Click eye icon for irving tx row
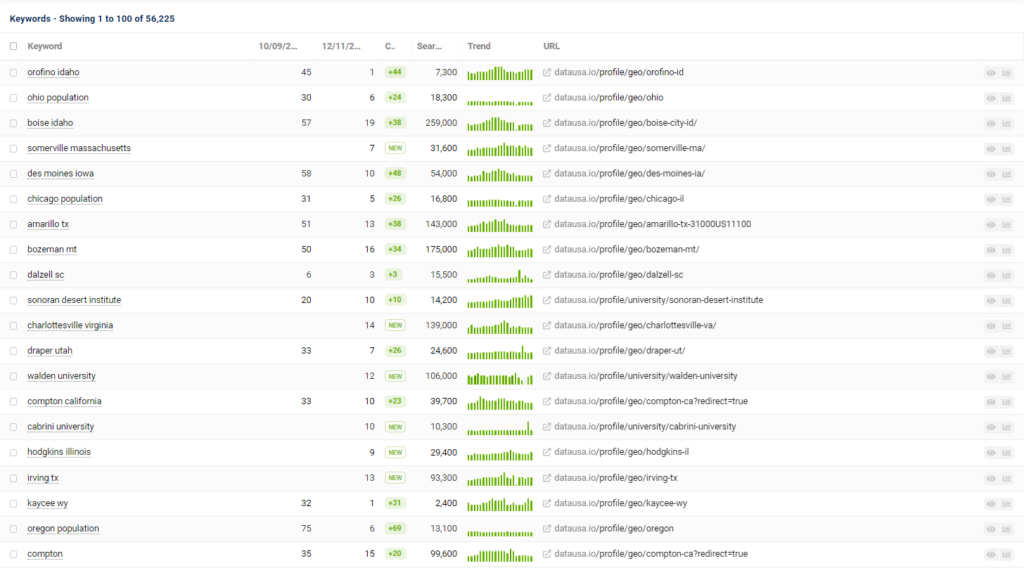This screenshot has height=568, width=1024. [990, 478]
